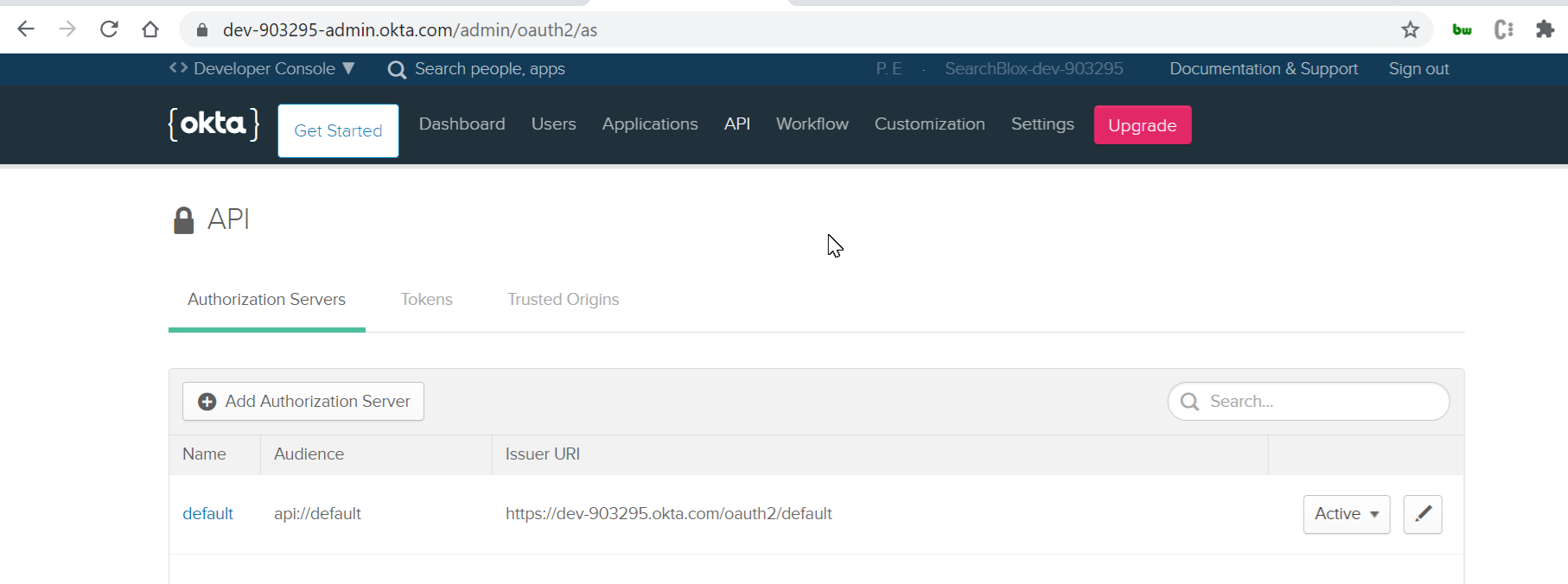Focus the authorization server Search field

tap(1309, 402)
